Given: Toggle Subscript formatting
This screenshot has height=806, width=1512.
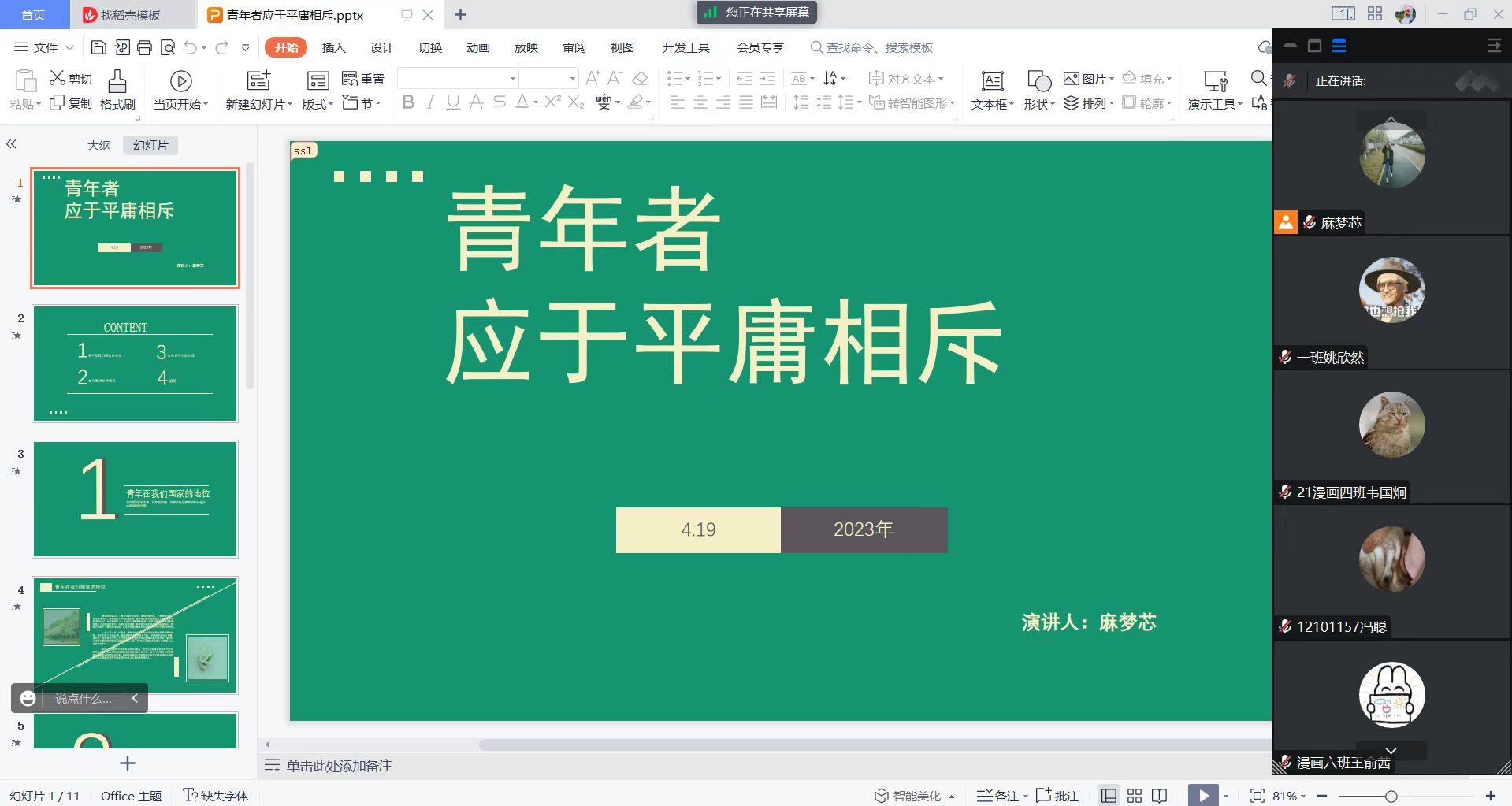Looking at the screenshot, I should (x=576, y=102).
